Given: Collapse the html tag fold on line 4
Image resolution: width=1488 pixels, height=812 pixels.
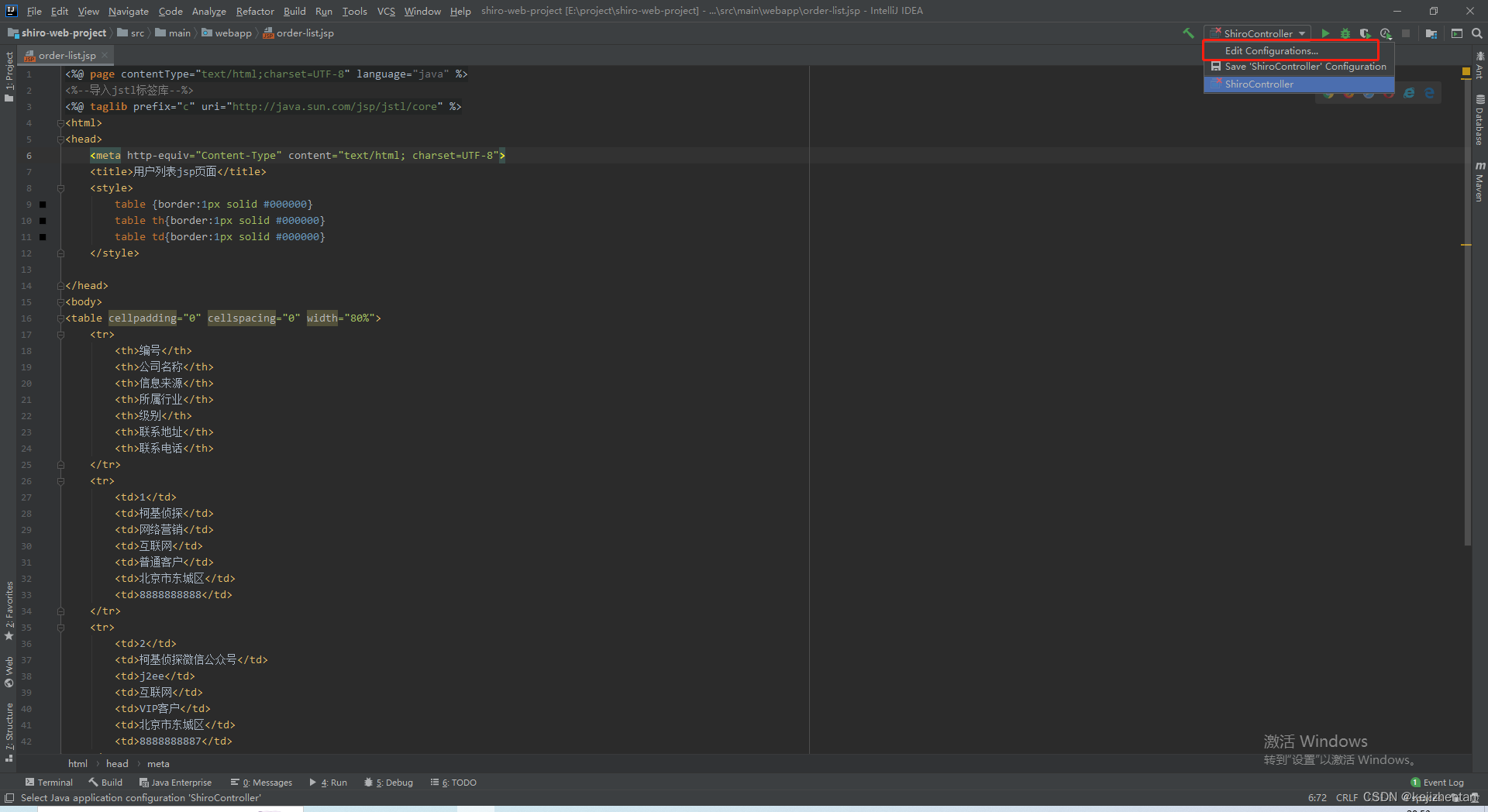Looking at the screenshot, I should [60, 123].
